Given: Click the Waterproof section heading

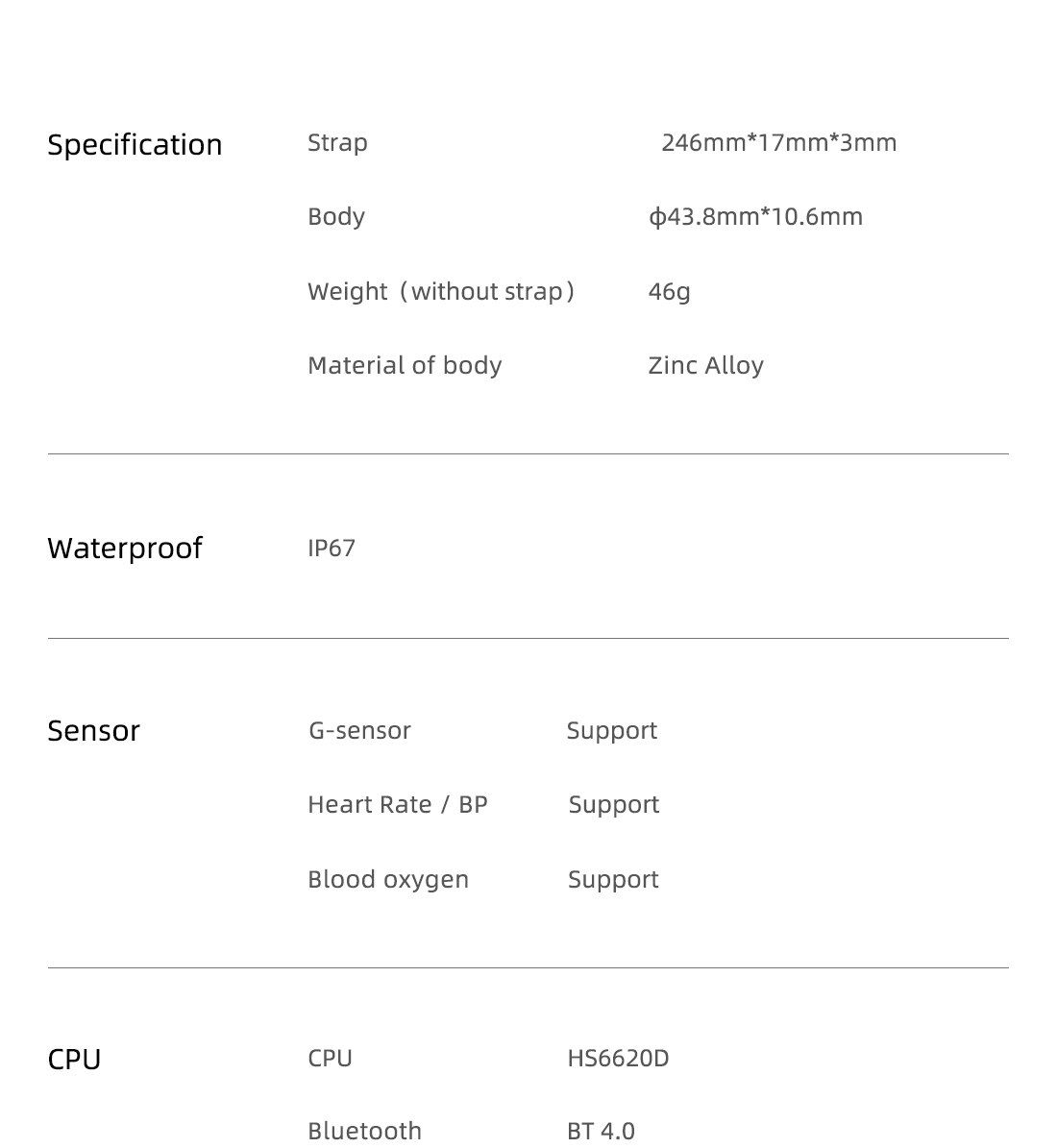Looking at the screenshot, I should click(x=125, y=549).
